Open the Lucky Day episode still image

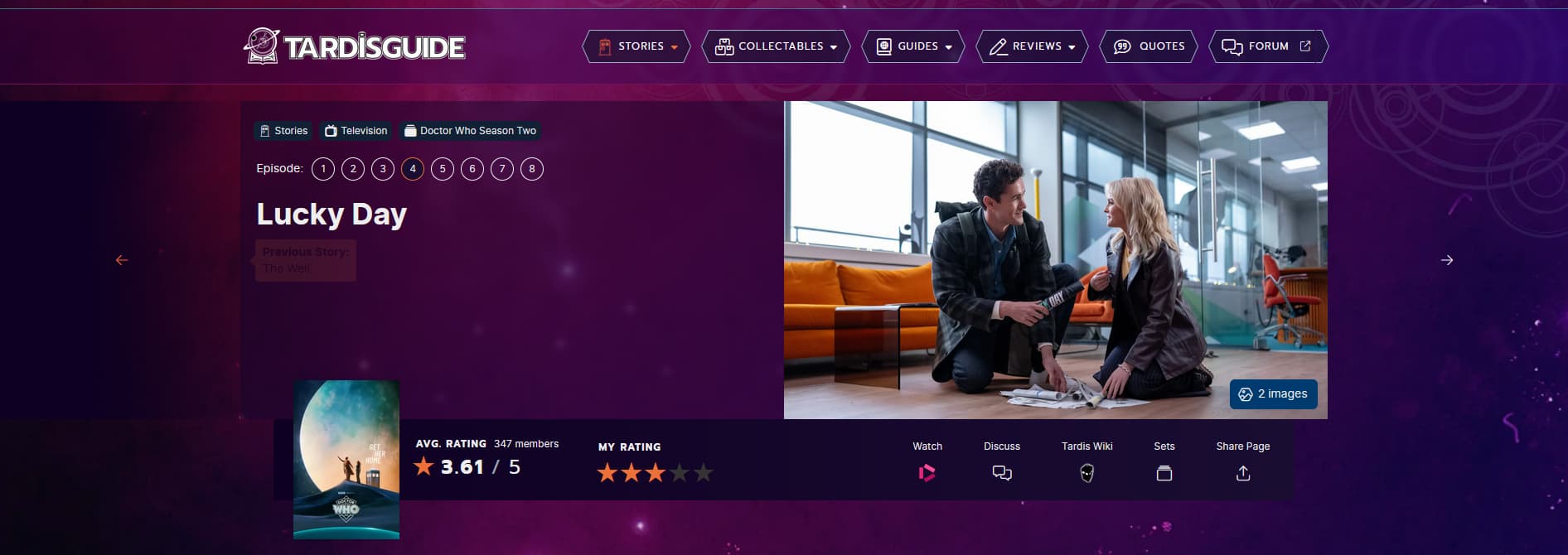(1056, 260)
